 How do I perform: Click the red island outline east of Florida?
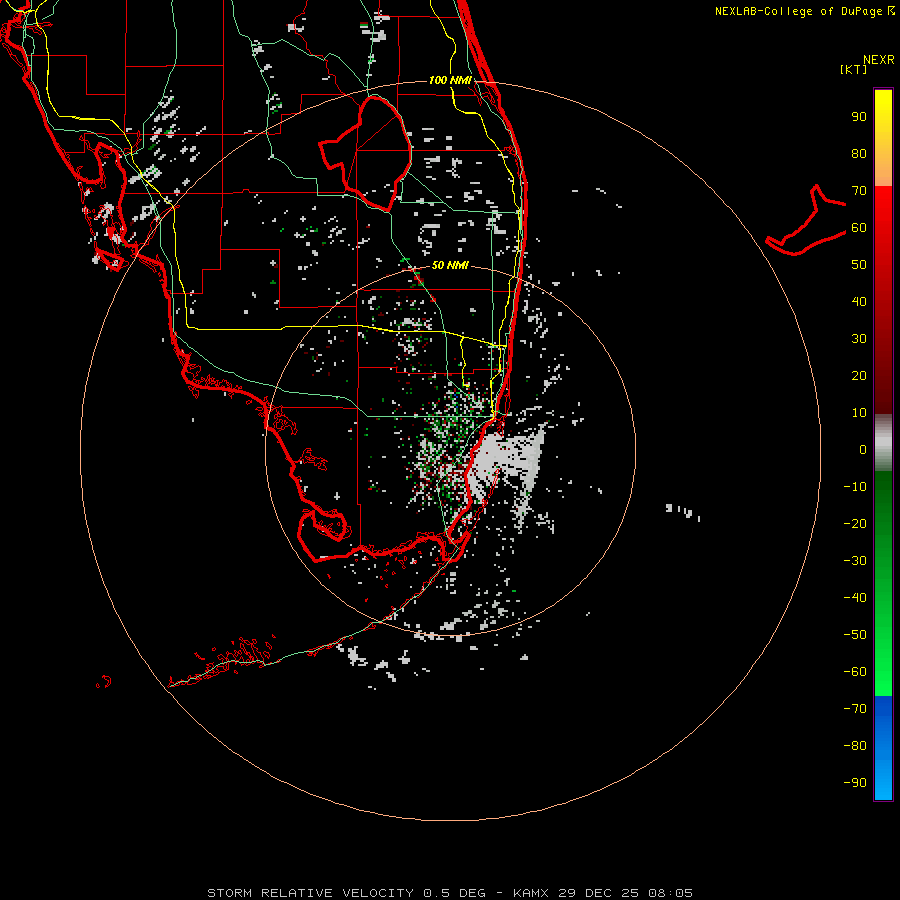[806, 221]
